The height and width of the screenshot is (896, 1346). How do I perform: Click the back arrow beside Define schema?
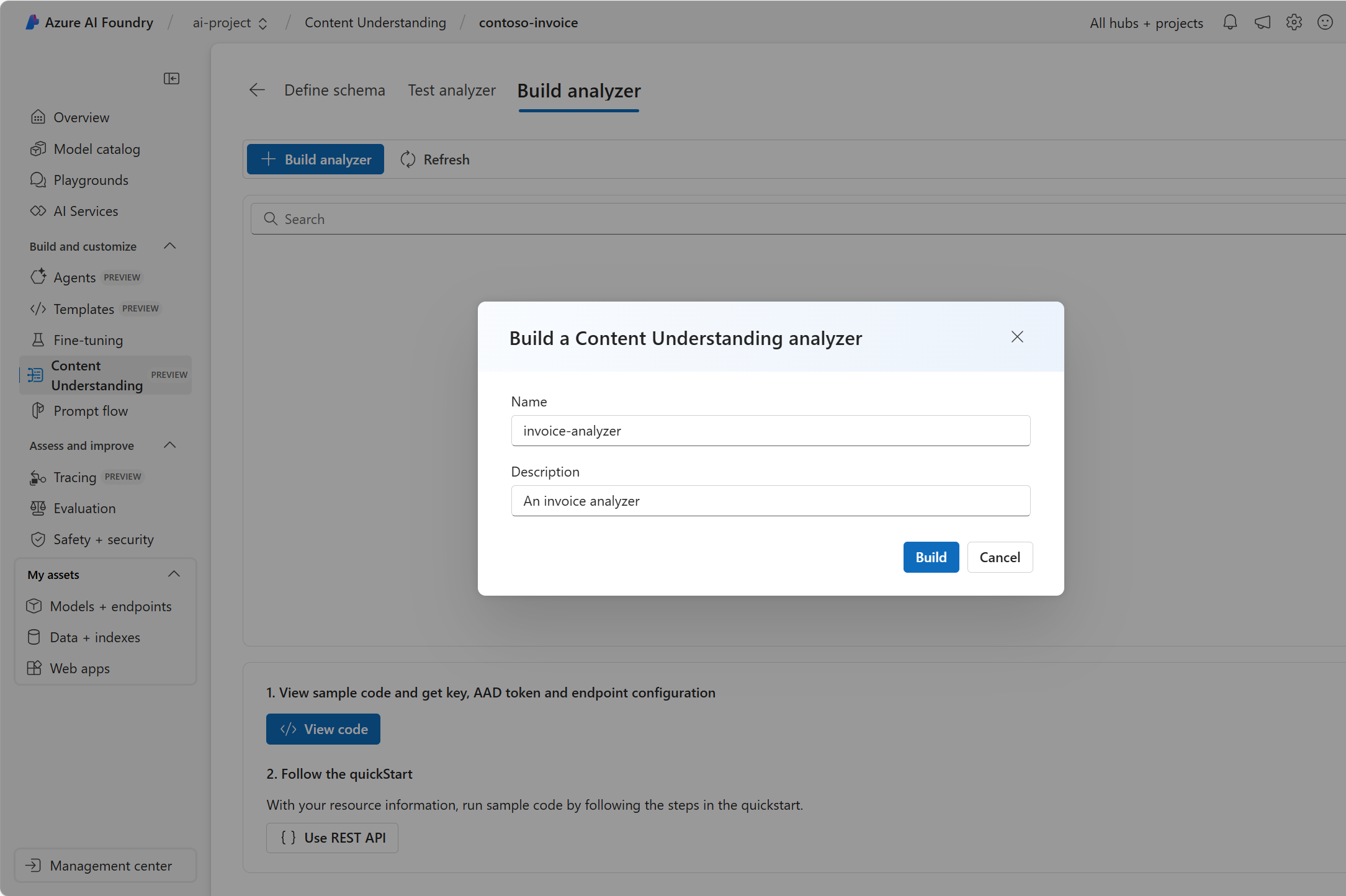(257, 90)
